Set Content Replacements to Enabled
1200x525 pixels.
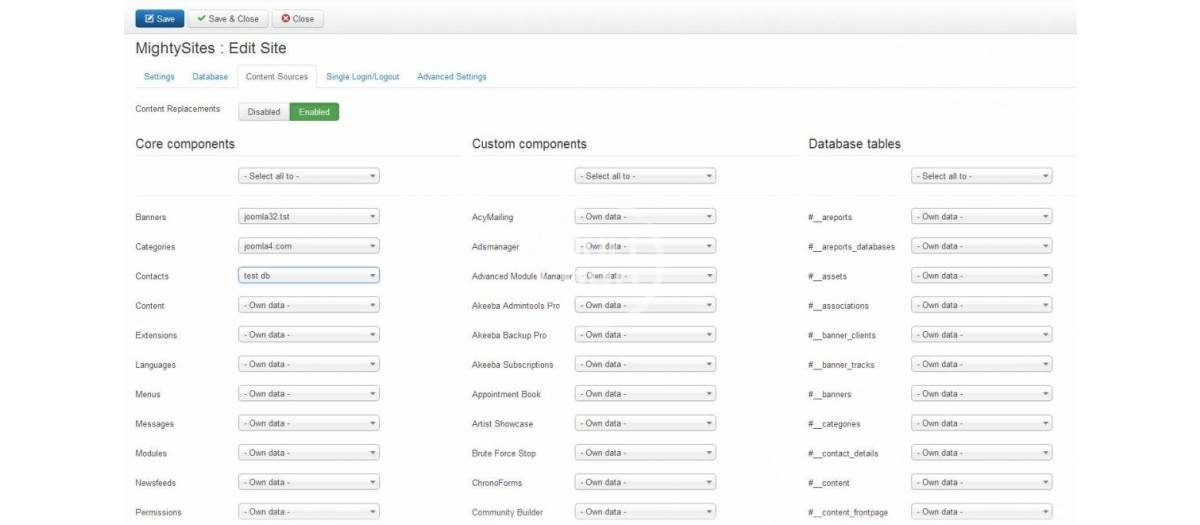314,112
